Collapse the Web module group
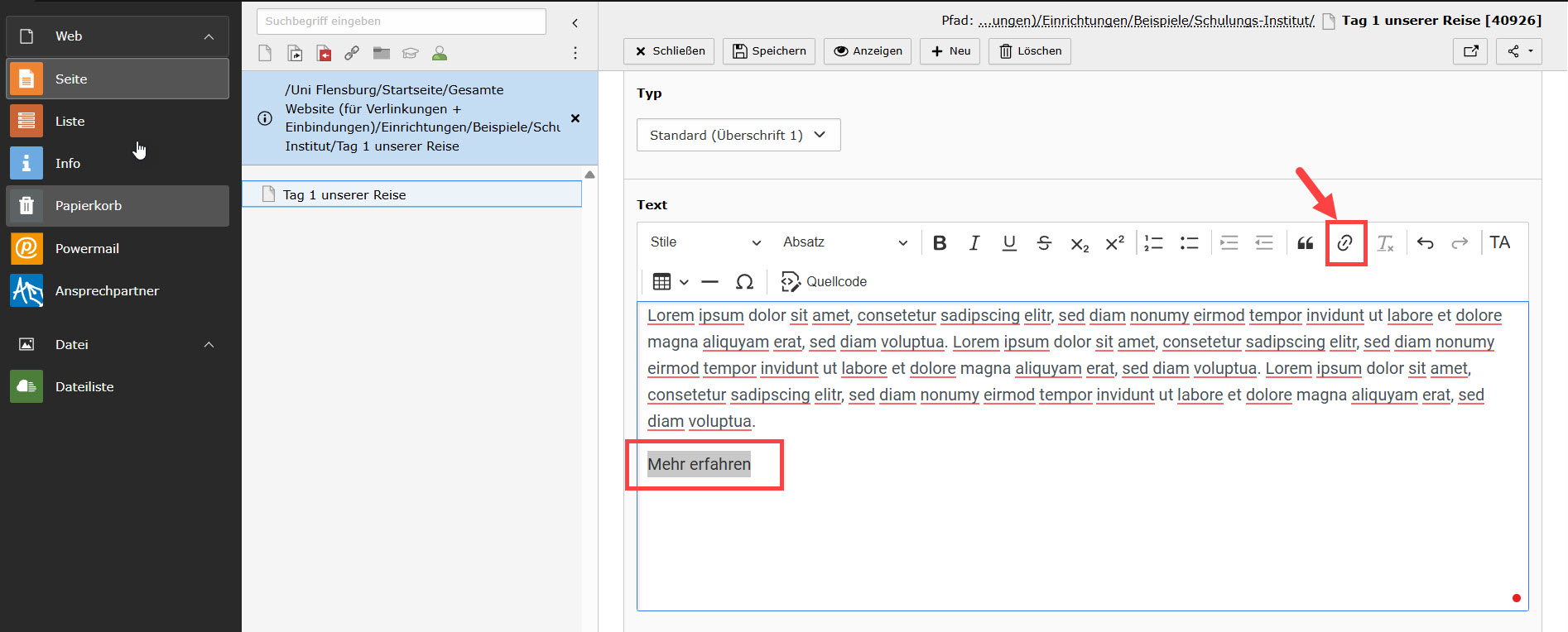Screen dimensions: 1568x632 [209, 36]
